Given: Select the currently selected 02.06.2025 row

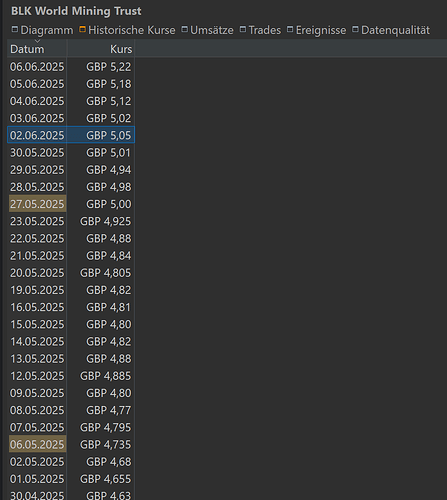Looking at the screenshot, I should coord(71,135).
